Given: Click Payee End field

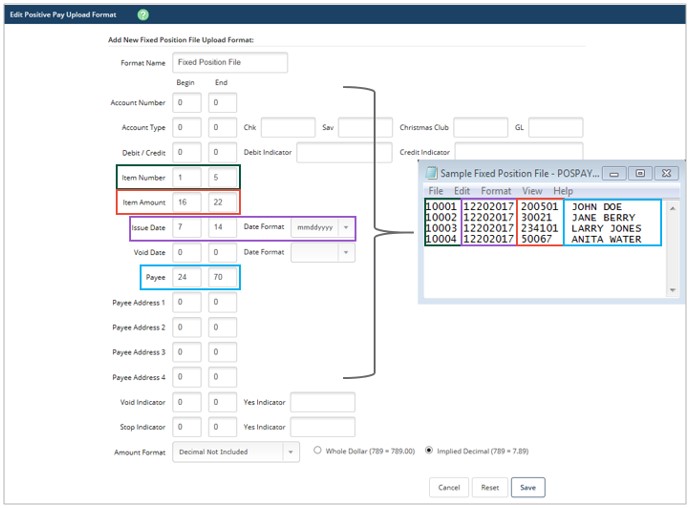Looking at the screenshot, I should coord(222,277).
